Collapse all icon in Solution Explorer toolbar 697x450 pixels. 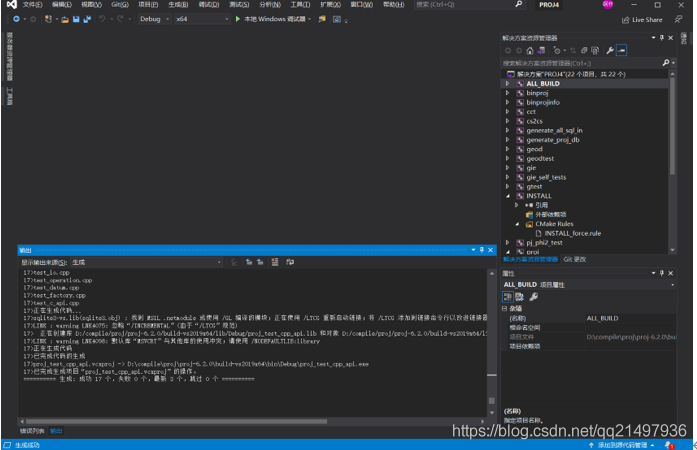(584, 51)
